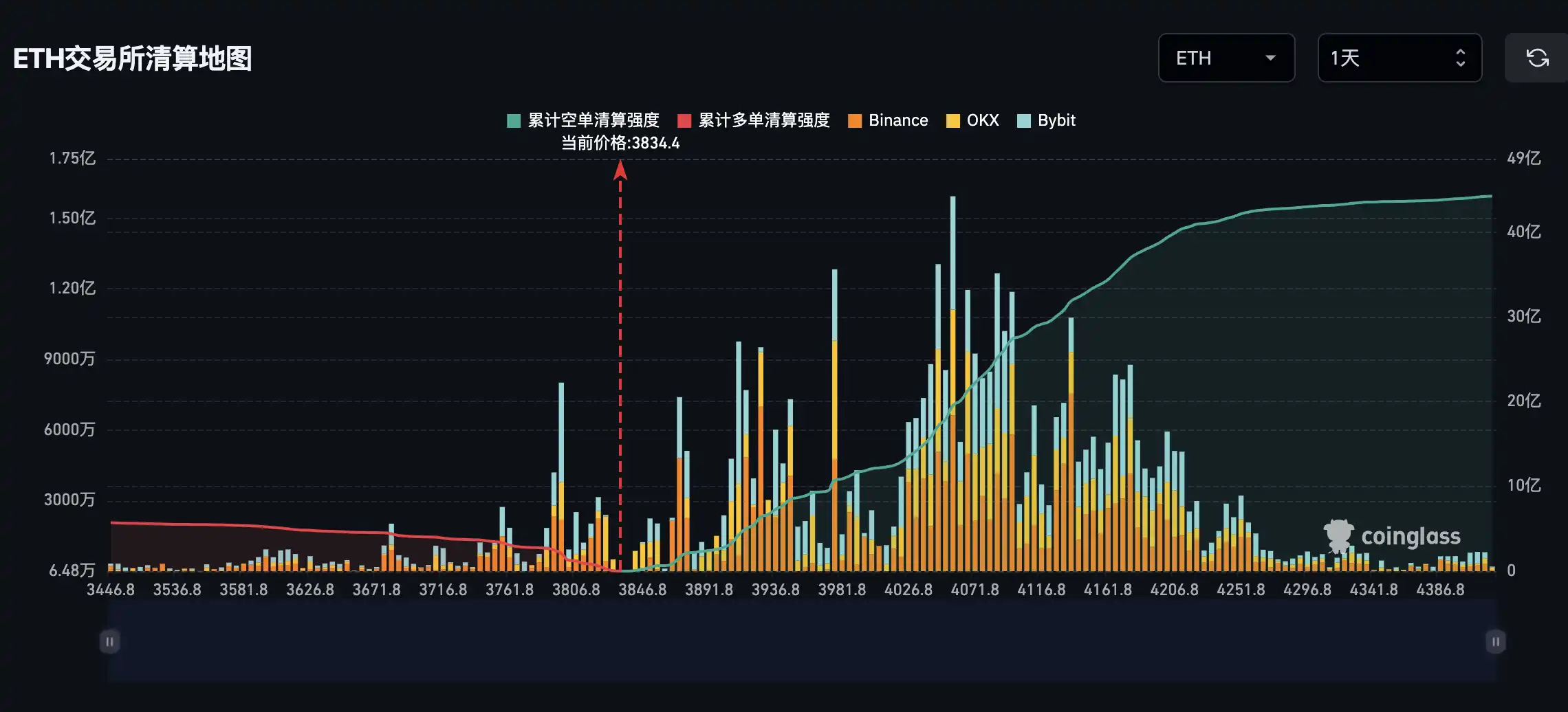
Task: Click the green 累计空单清算强度 legend swatch
Action: click(x=514, y=121)
